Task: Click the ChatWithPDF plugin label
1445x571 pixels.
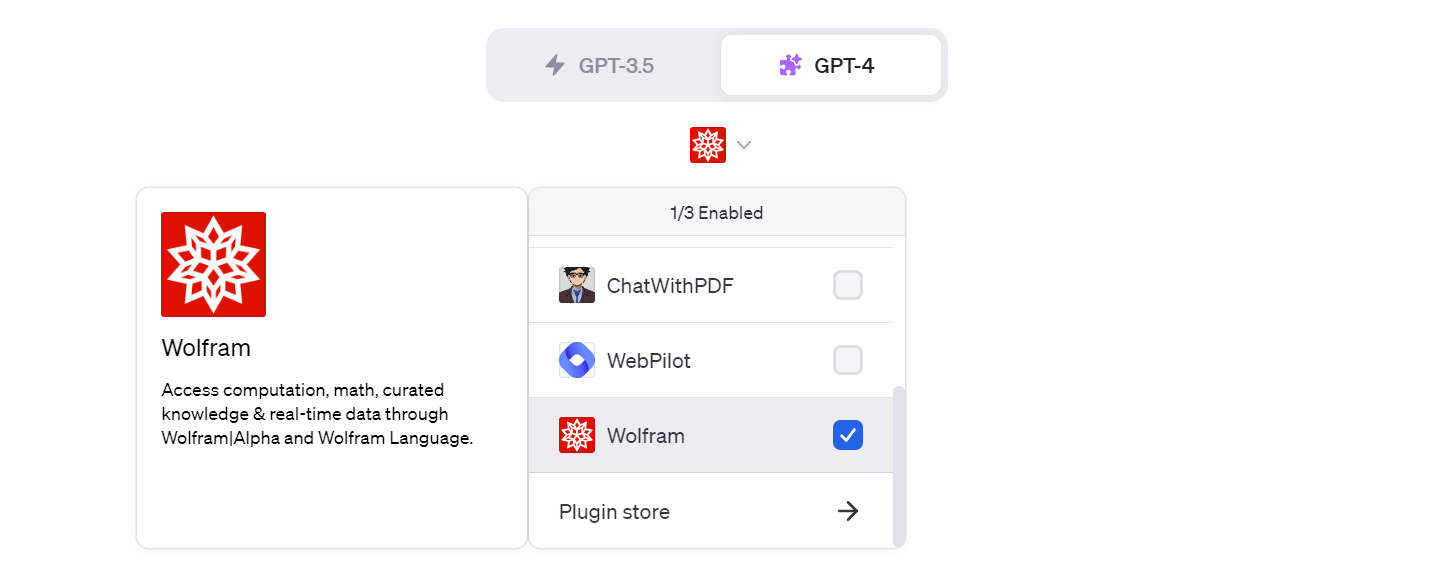Action: click(x=670, y=286)
